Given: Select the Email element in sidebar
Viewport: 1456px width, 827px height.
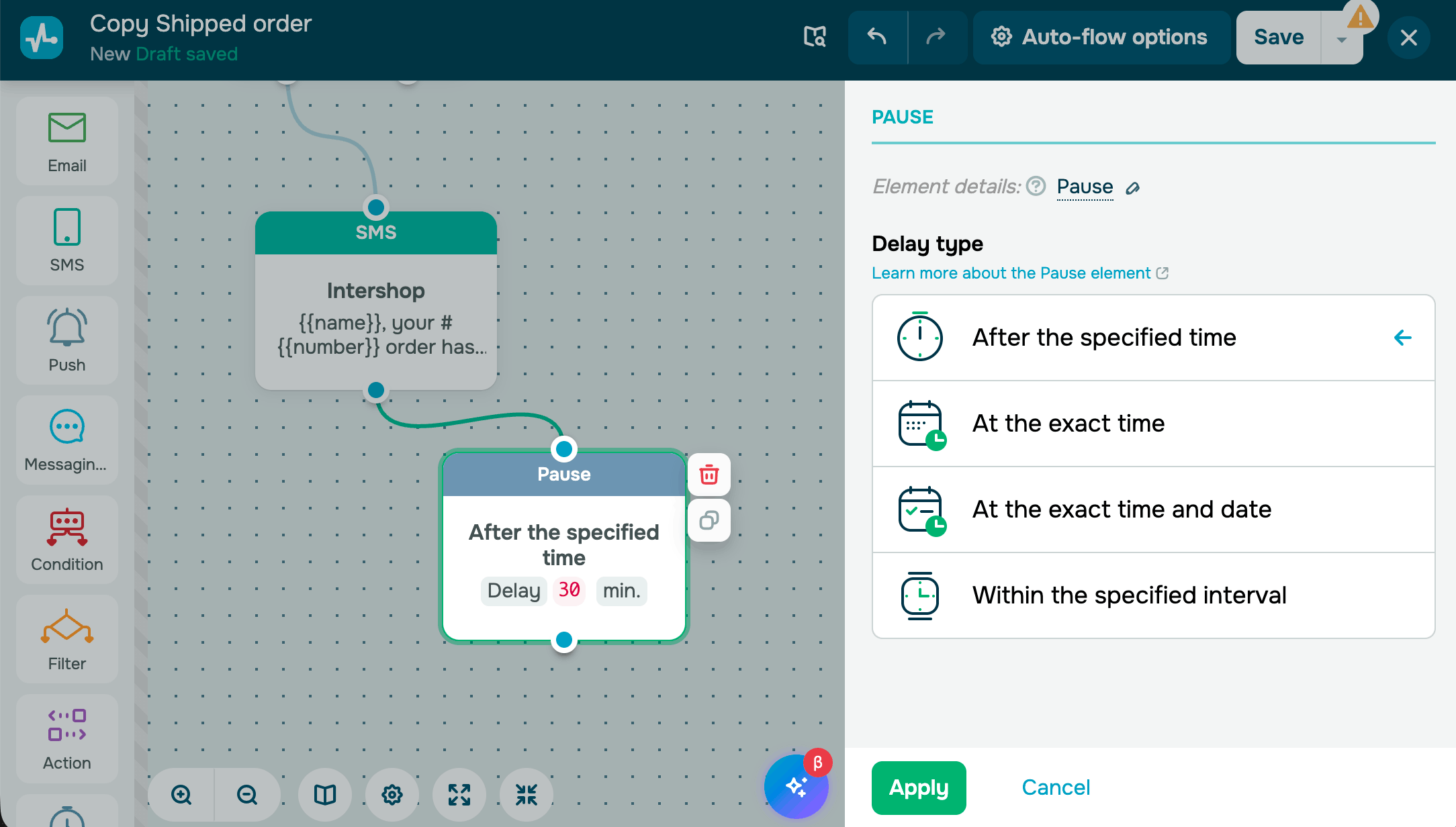Looking at the screenshot, I should (x=67, y=141).
